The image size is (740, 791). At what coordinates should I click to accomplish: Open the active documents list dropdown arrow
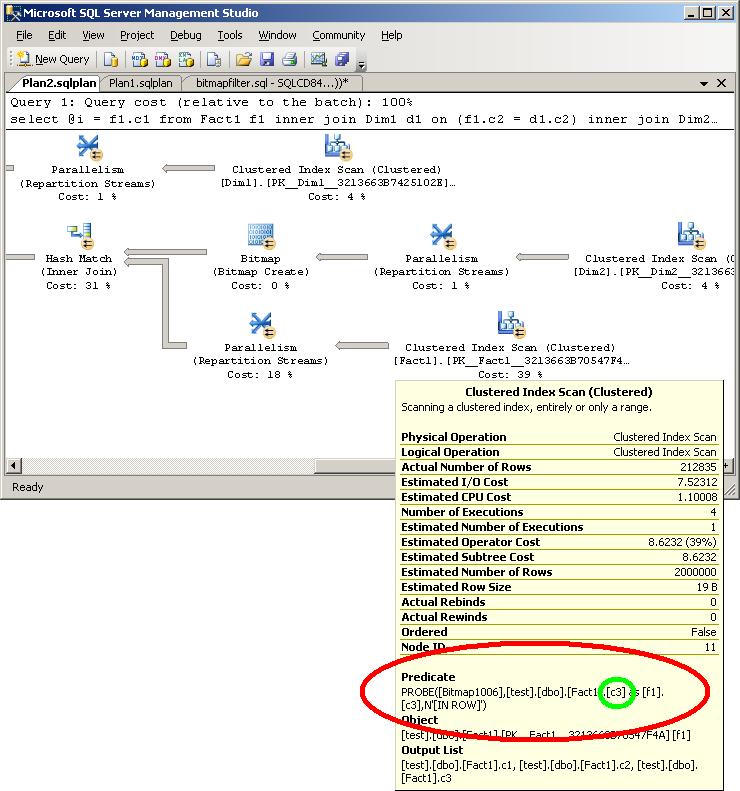[x=704, y=84]
